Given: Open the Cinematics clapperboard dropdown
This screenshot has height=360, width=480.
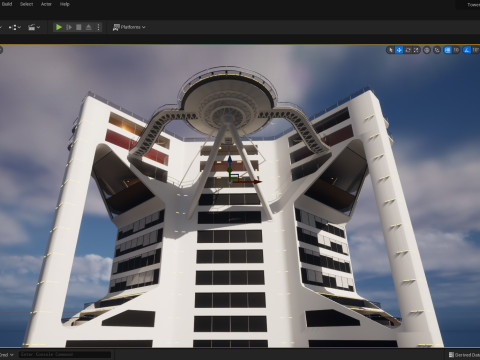Looking at the screenshot, I should pyautogui.click(x=34, y=27).
